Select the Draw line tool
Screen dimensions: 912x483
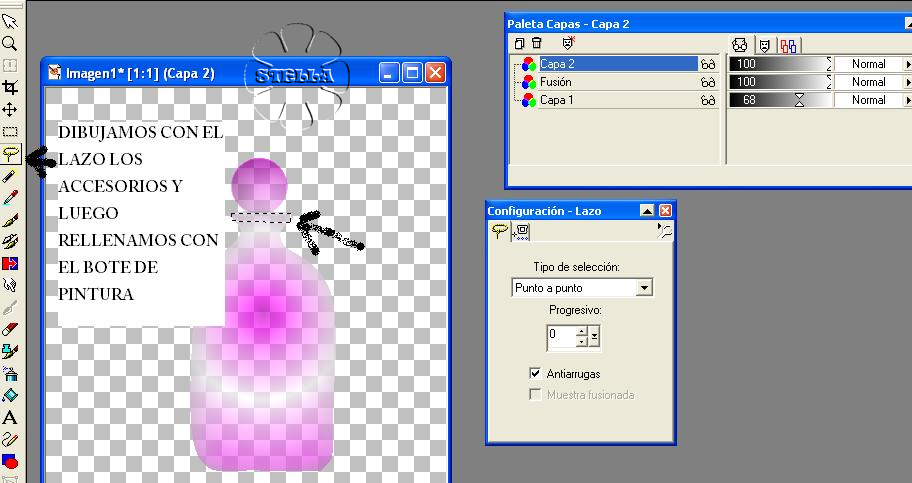click(x=10, y=439)
